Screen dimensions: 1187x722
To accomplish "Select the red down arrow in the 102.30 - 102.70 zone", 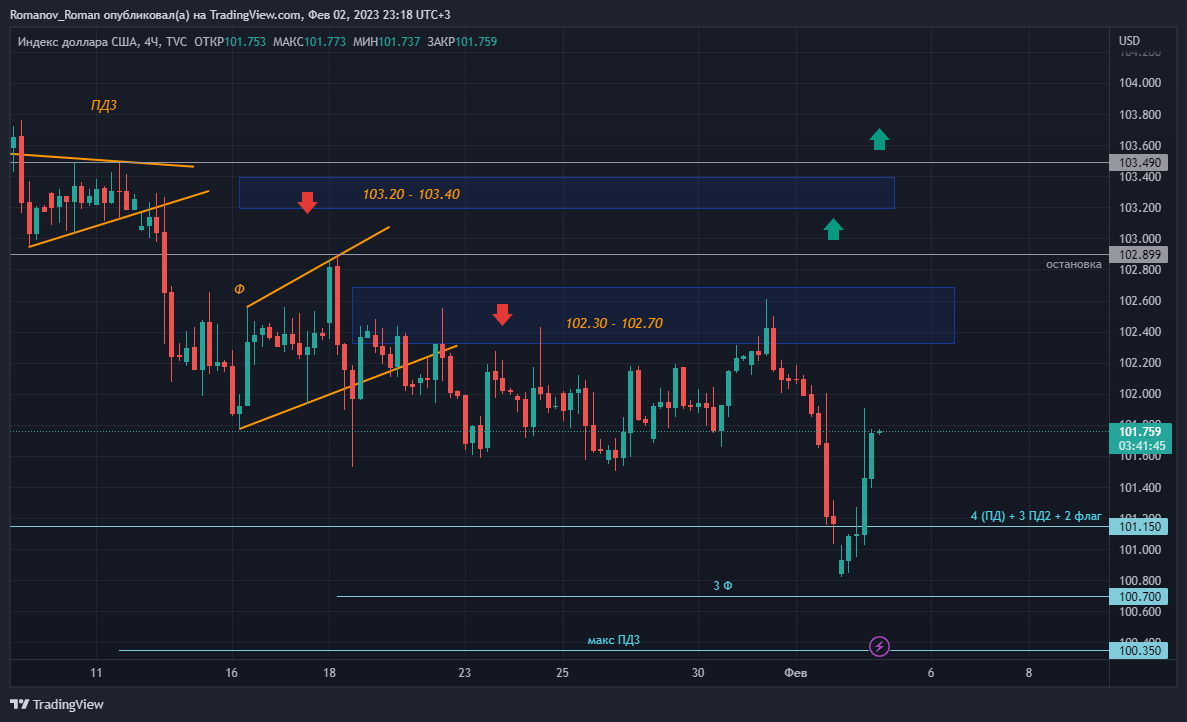I will (502, 314).
